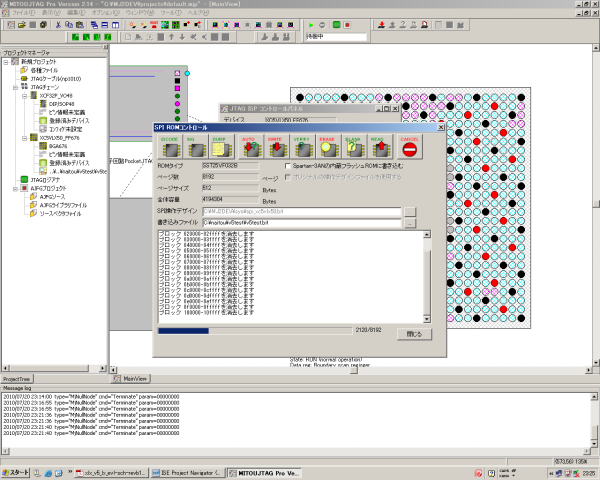This screenshot has height=480, width=600.
Task: Collapse the XC5VLX50_FF676 device tree node
Action: [25, 139]
